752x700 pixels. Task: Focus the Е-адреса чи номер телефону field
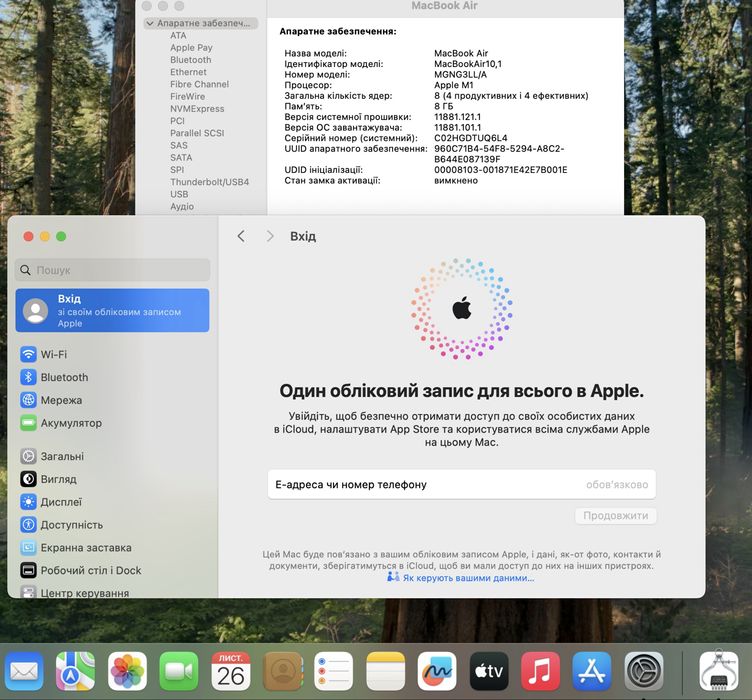[x=462, y=484]
